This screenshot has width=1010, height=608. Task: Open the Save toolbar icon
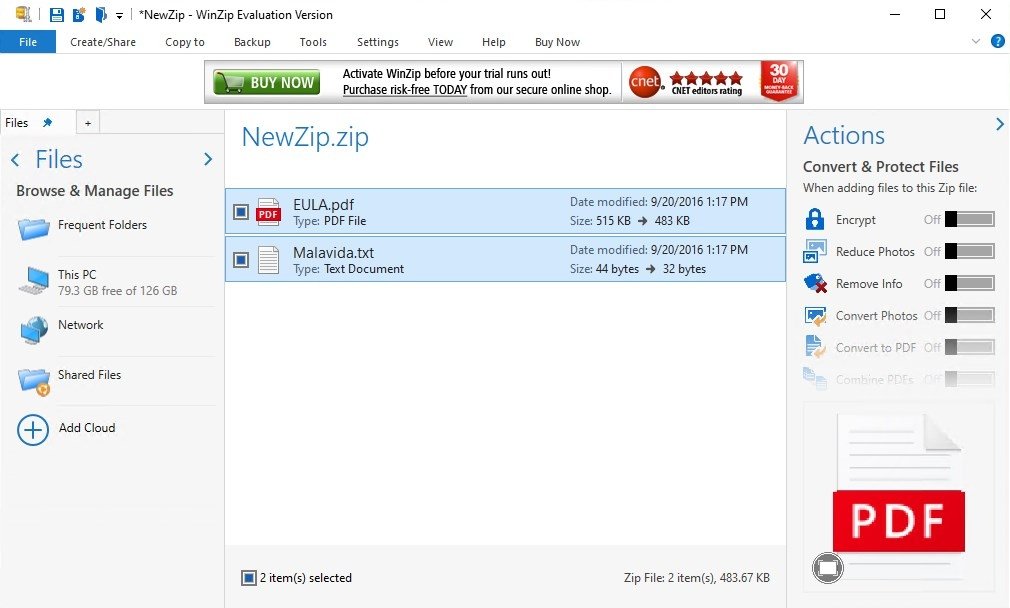coord(56,14)
